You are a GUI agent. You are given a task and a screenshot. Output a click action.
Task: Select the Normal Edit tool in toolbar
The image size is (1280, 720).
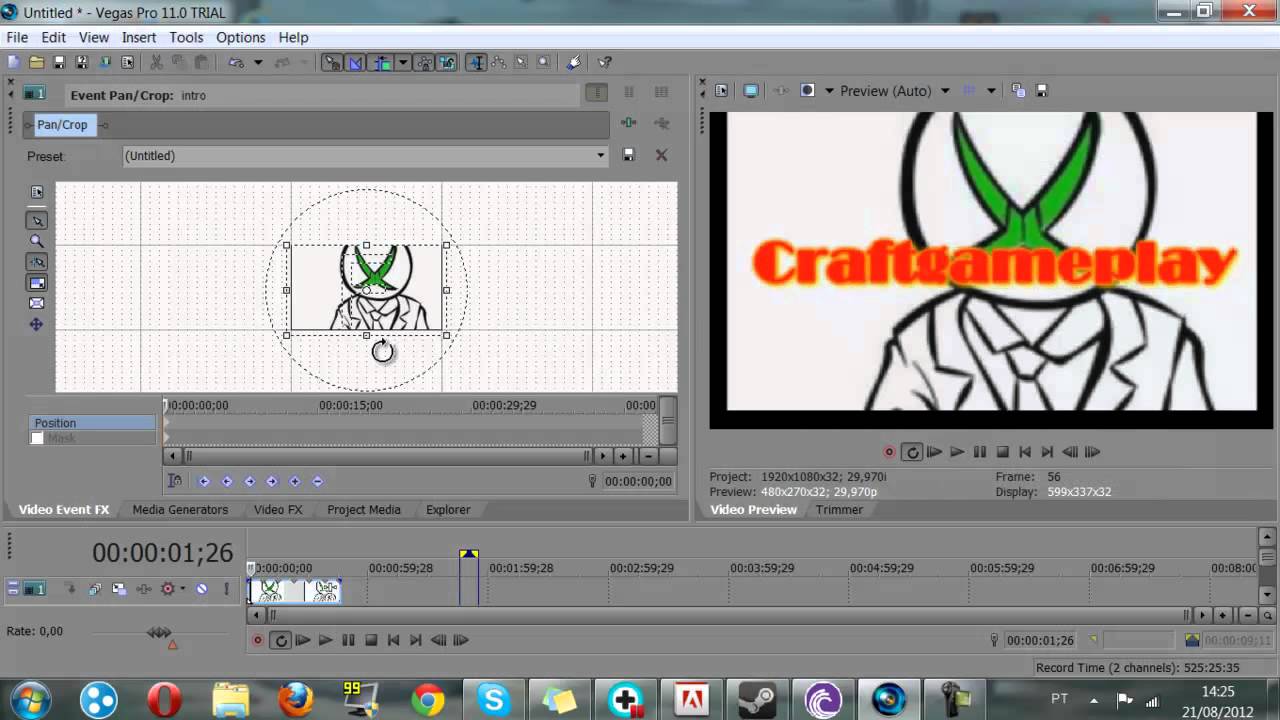(476, 62)
